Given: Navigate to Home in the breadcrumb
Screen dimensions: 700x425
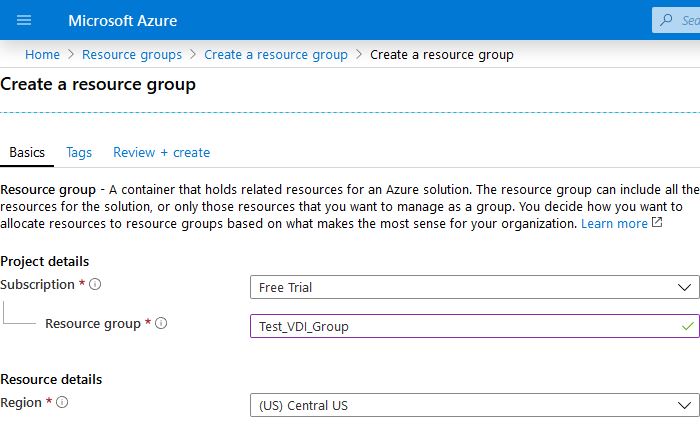Looking at the screenshot, I should click(42, 54).
